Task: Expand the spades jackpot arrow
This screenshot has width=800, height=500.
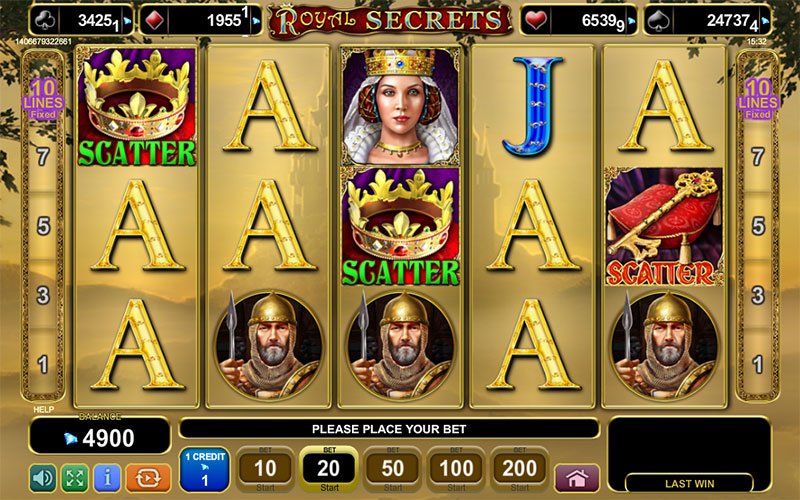Action: pyautogui.click(x=765, y=21)
